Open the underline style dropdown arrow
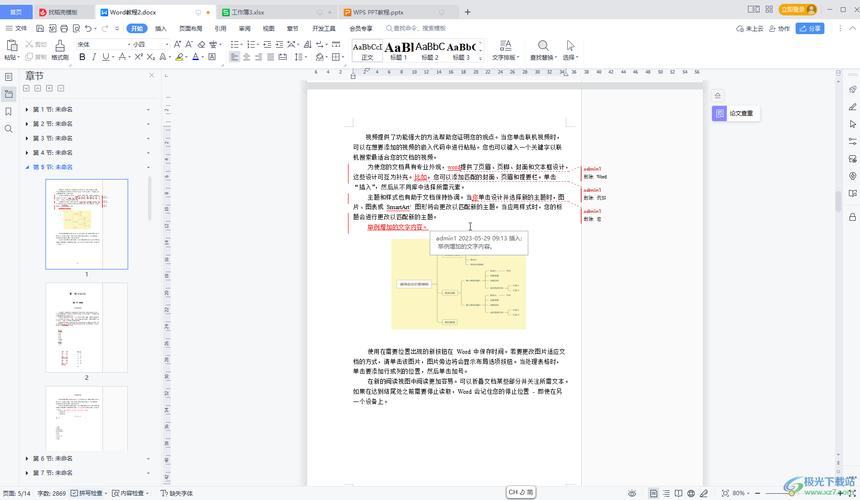The height and width of the screenshot is (500, 860). click(x=112, y=57)
